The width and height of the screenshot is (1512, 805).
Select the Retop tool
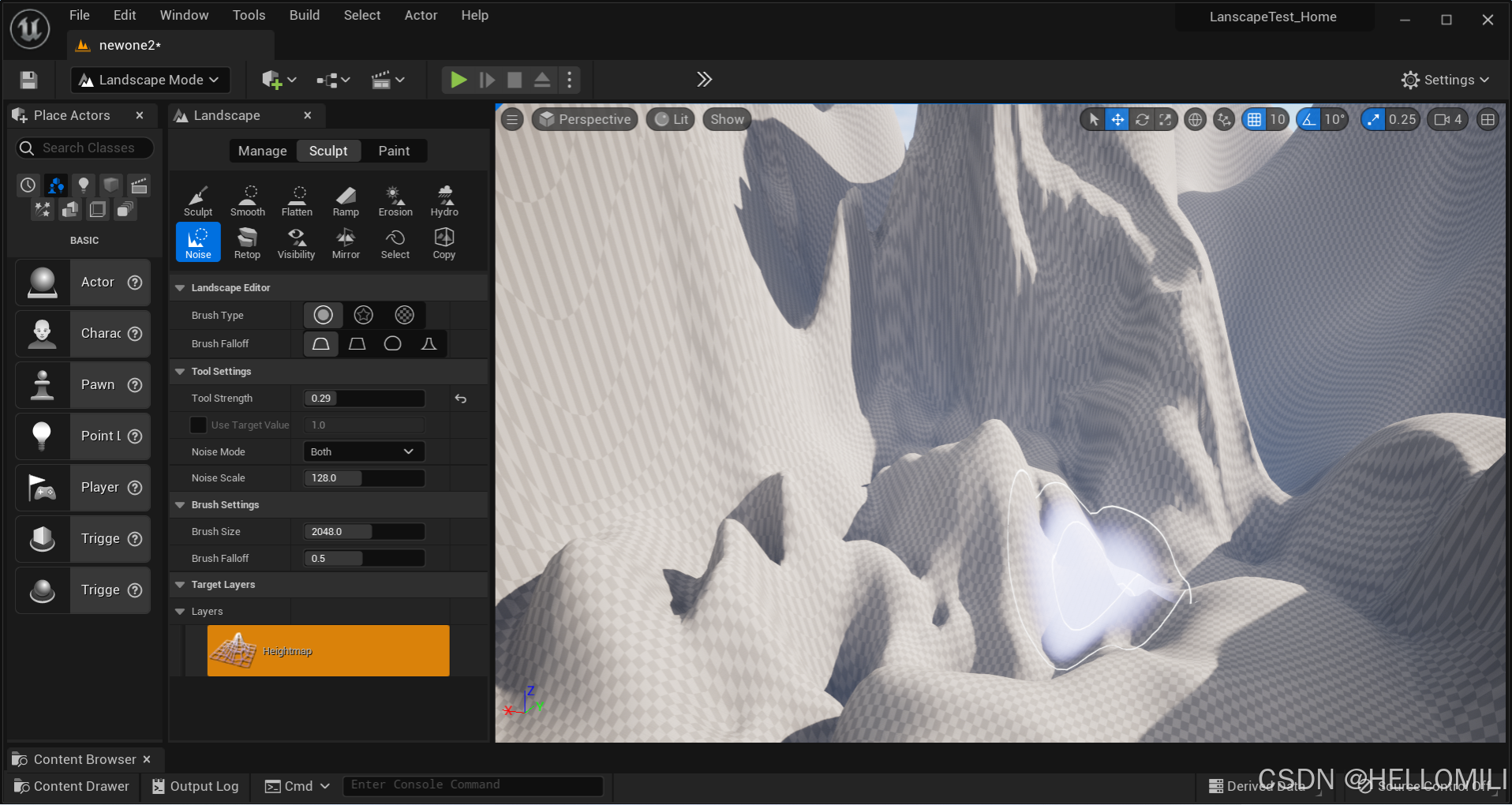point(247,242)
